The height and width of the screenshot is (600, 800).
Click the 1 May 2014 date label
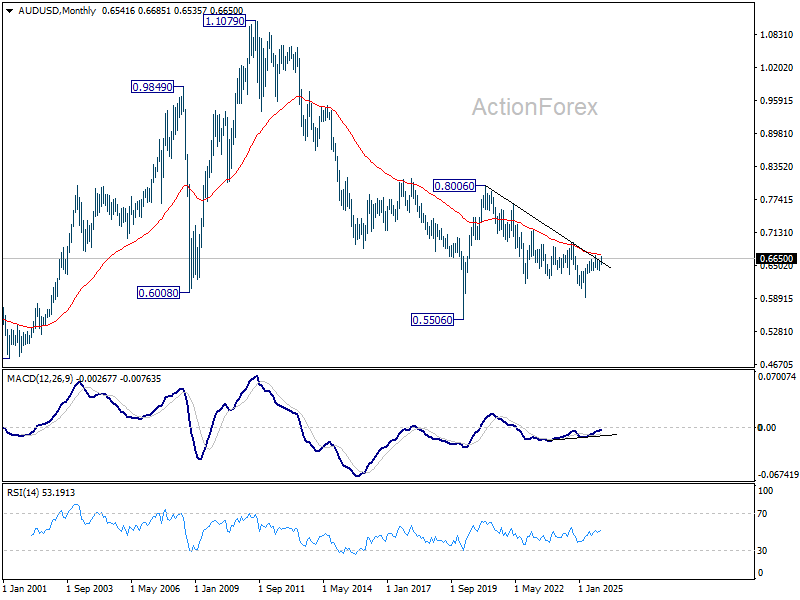[347, 588]
